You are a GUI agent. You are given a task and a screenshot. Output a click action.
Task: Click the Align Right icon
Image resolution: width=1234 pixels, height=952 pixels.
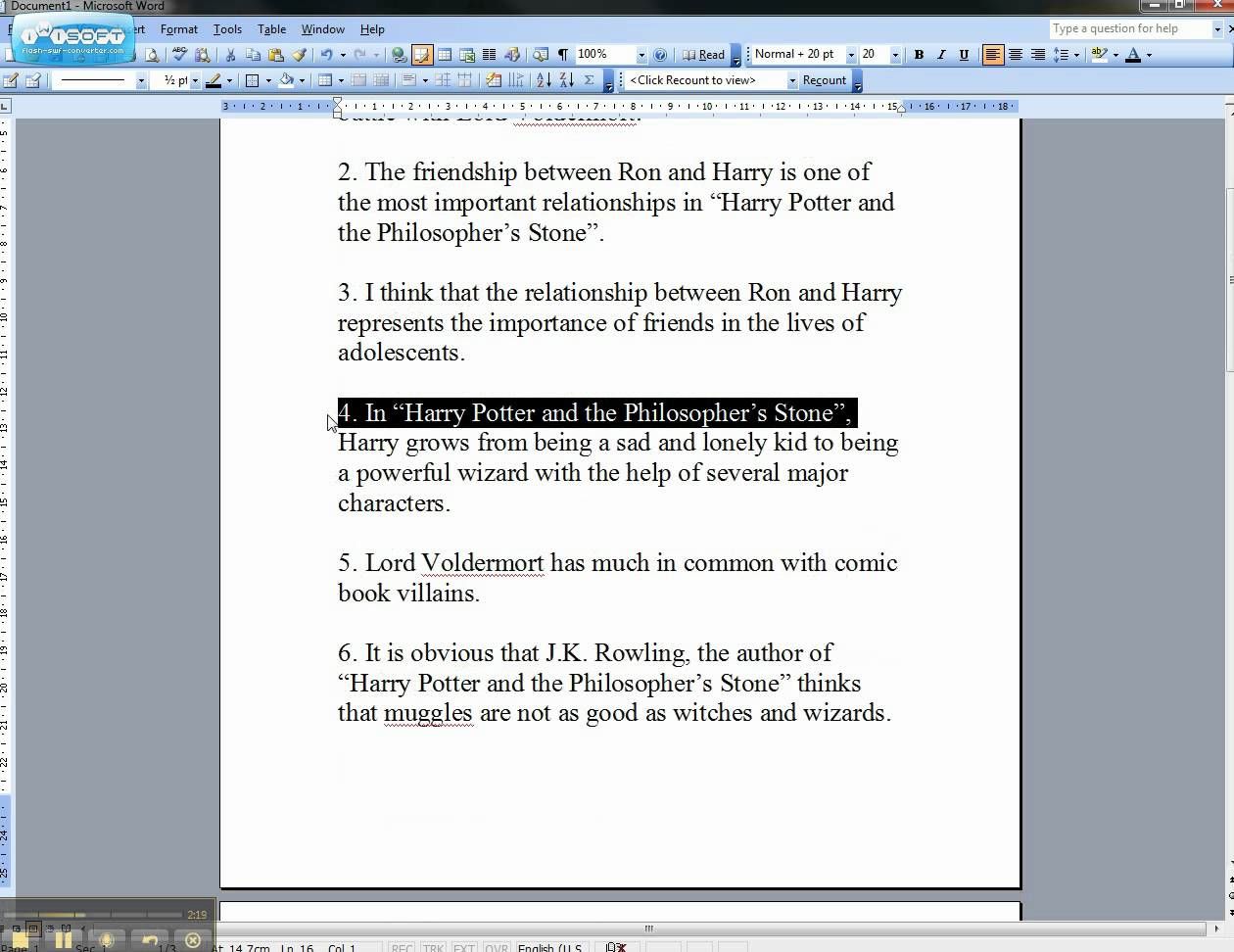pyautogui.click(x=1038, y=55)
